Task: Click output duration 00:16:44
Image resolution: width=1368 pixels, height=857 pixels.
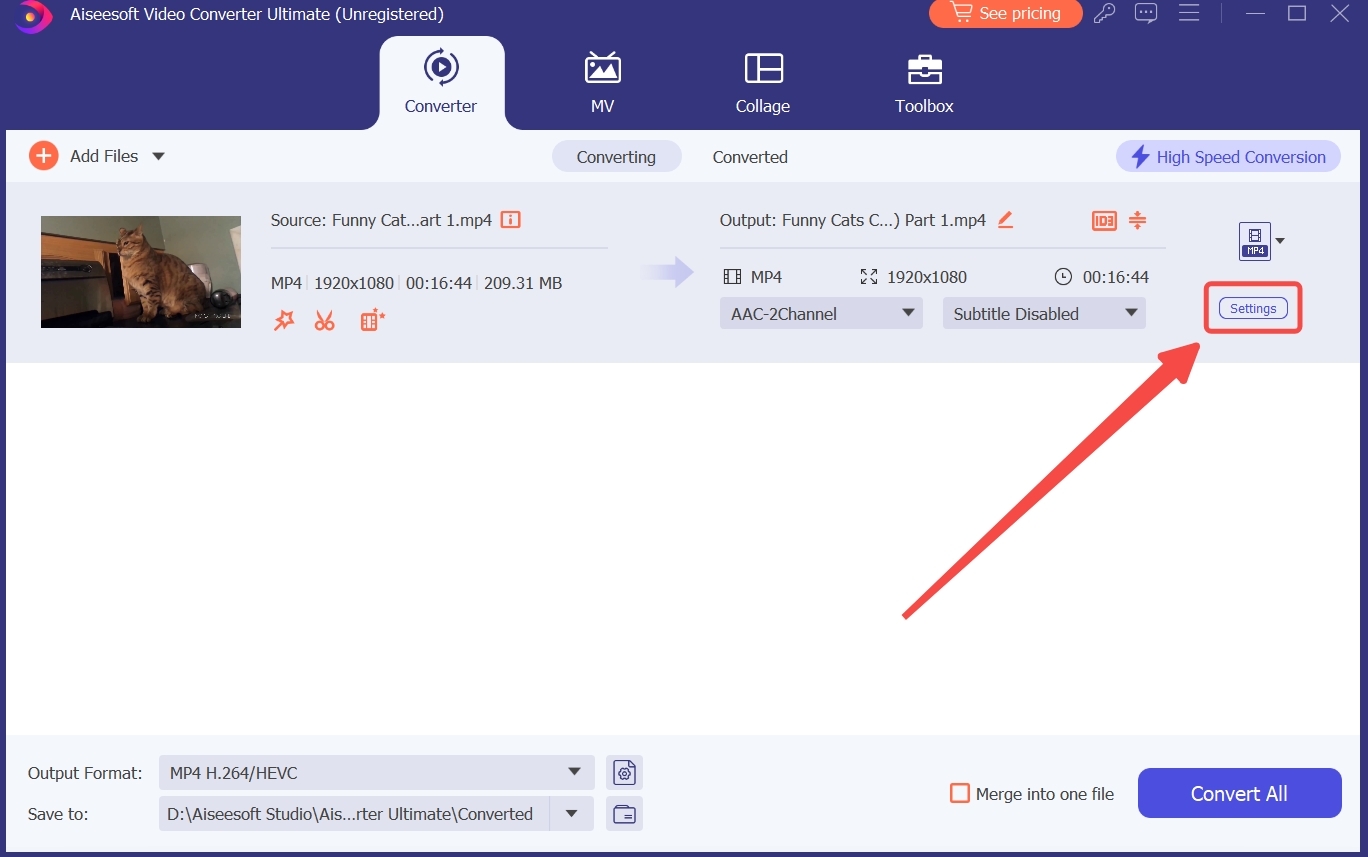Action: pyautogui.click(x=1116, y=277)
